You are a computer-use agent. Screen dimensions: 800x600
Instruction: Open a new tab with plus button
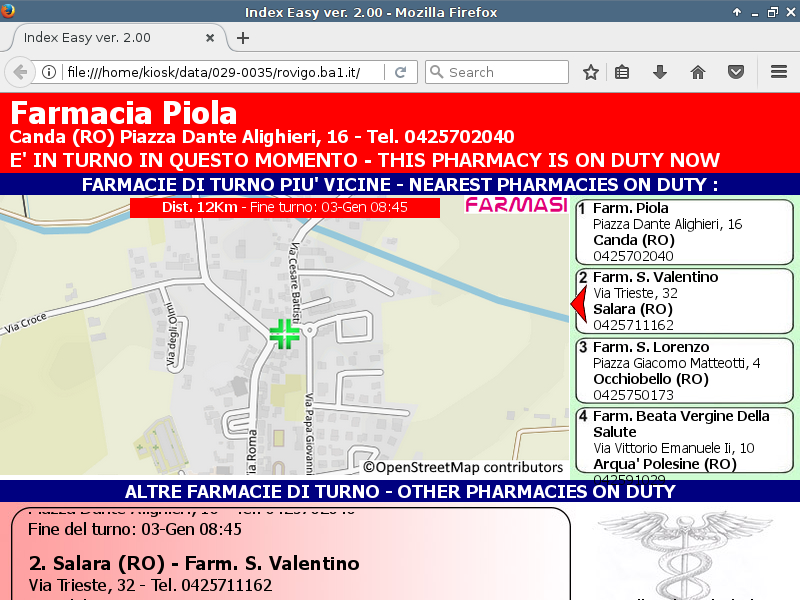[243, 38]
